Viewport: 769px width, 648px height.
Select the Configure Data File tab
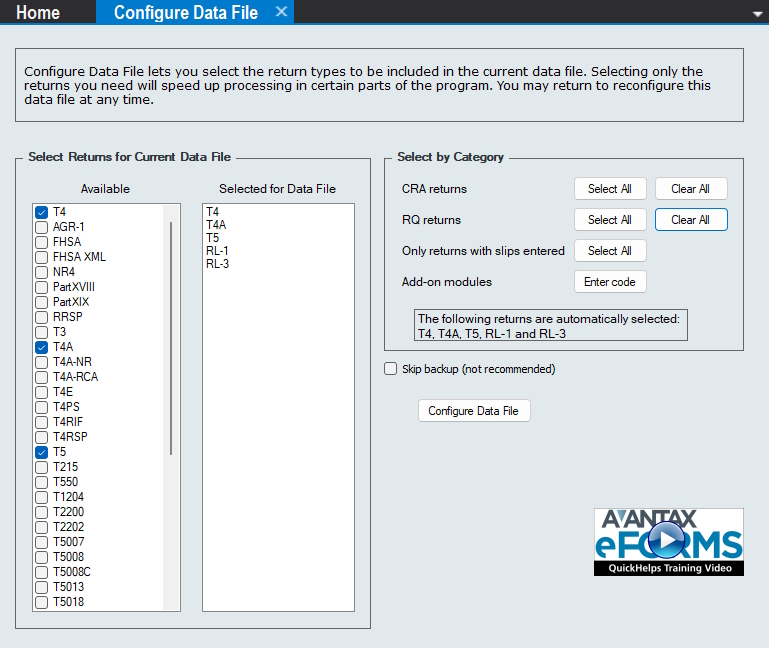[185, 12]
